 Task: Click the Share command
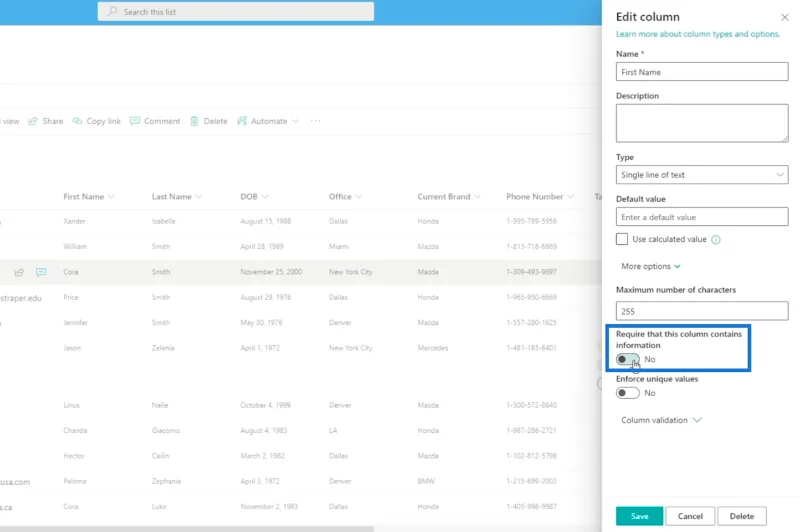pos(46,121)
